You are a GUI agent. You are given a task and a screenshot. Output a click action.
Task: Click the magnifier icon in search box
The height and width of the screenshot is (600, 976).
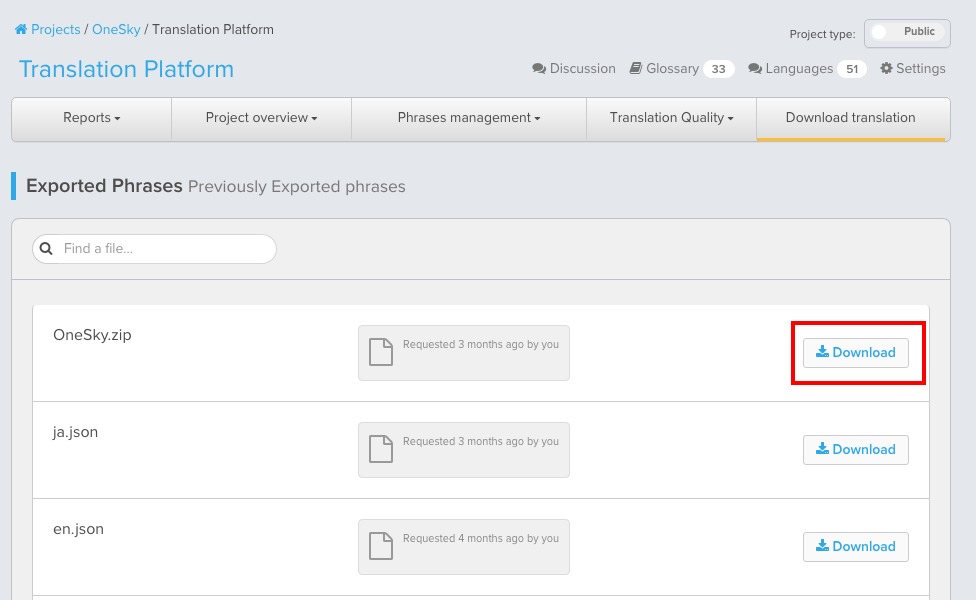click(46, 249)
